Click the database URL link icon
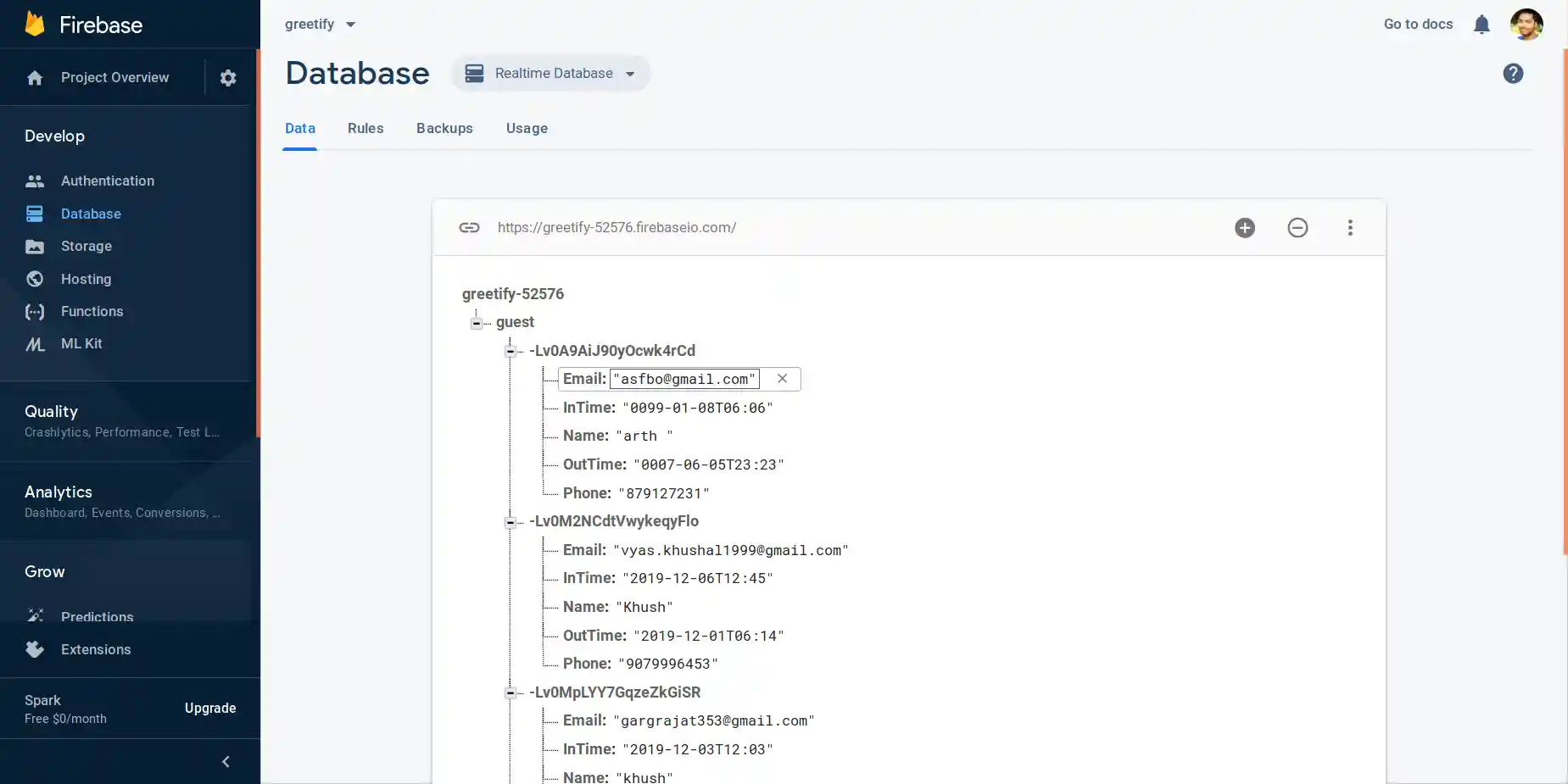The width and height of the screenshot is (1568, 784). (x=469, y=227)
